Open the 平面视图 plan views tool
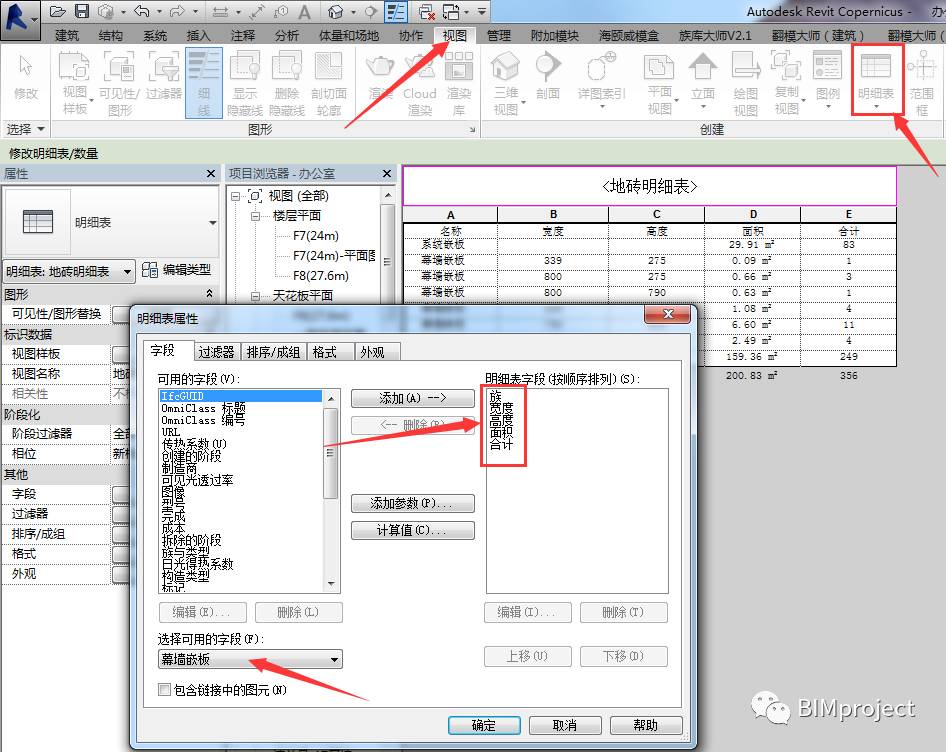This screenshot has width=946, height=752. click(660, 83)
